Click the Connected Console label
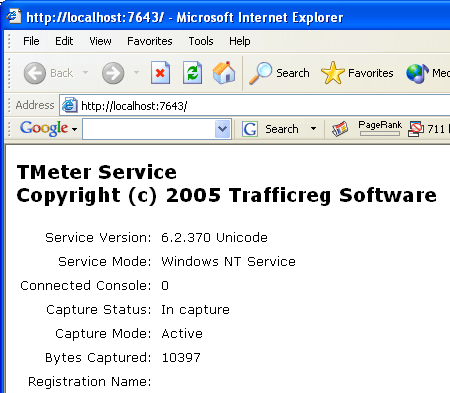Screen dimensions: 450x393 click(x=86, y=286)
